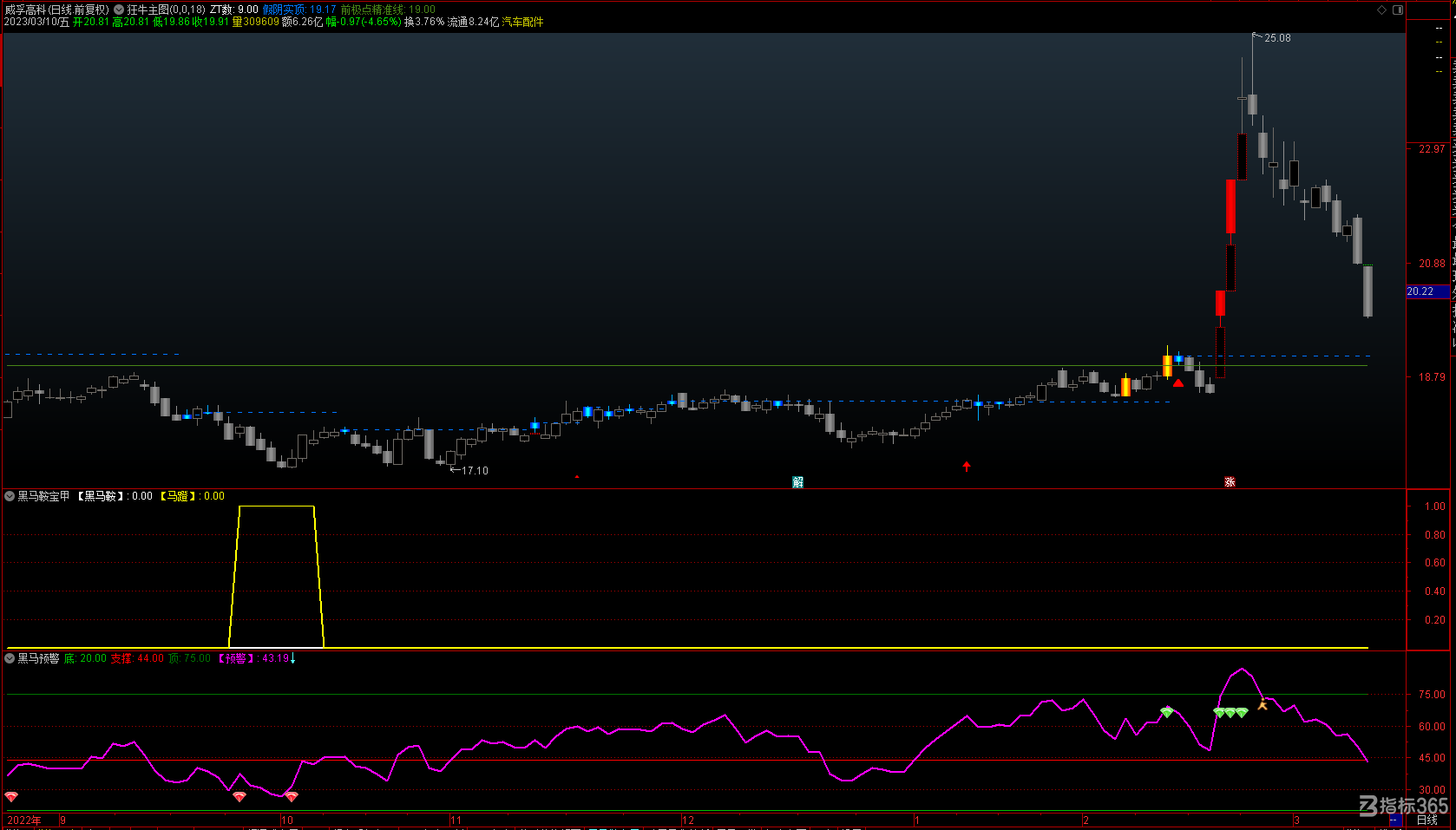The width and height of the screenshot is (1456, 830).
Task: Click the 汽车配件 sector label
Action: point(522,22)
